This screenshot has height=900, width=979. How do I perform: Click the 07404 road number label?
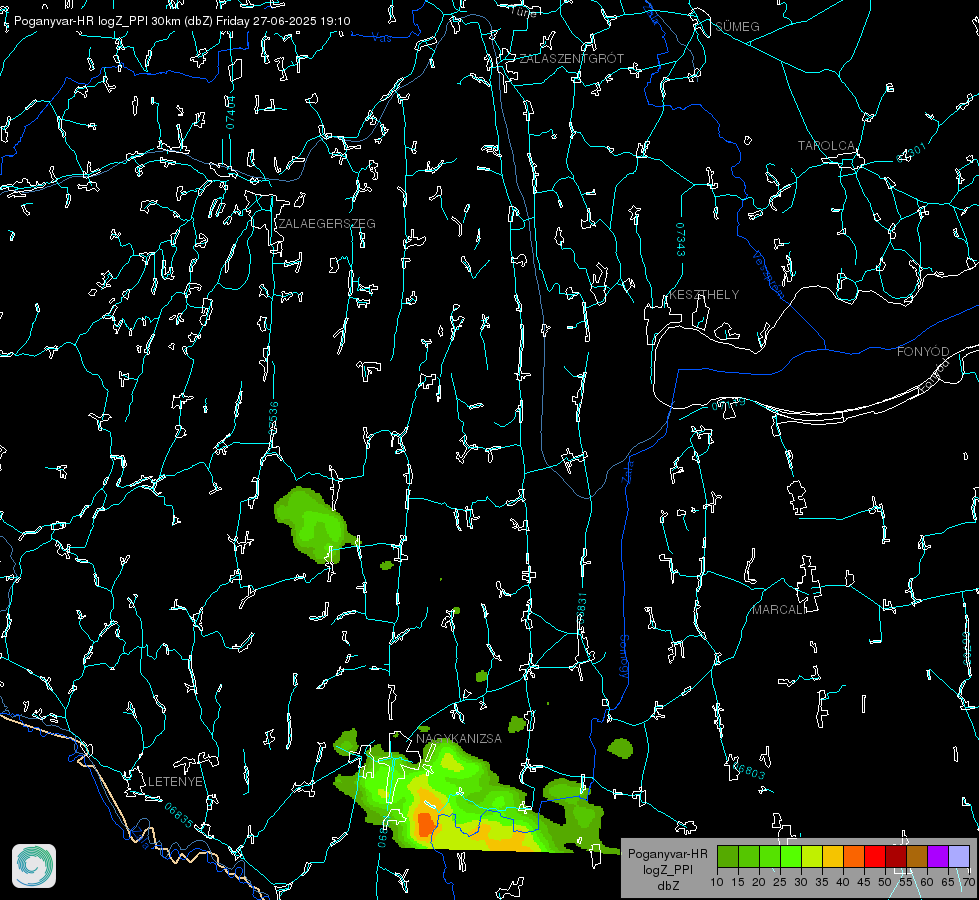[x=230, y=112]
